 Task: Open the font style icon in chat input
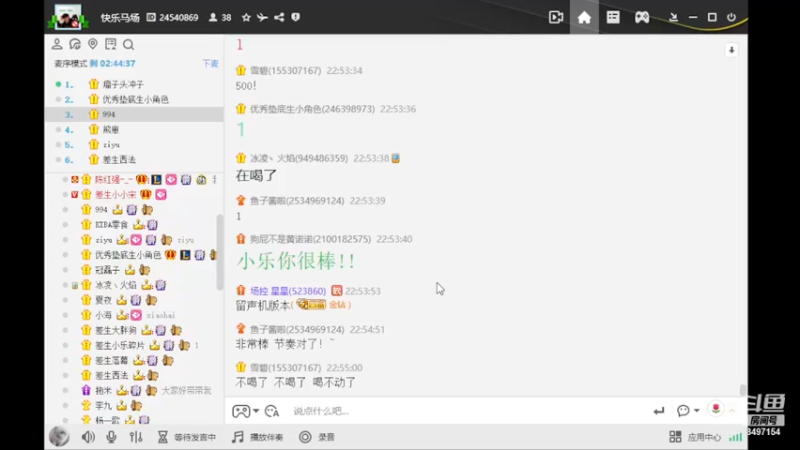272,411
